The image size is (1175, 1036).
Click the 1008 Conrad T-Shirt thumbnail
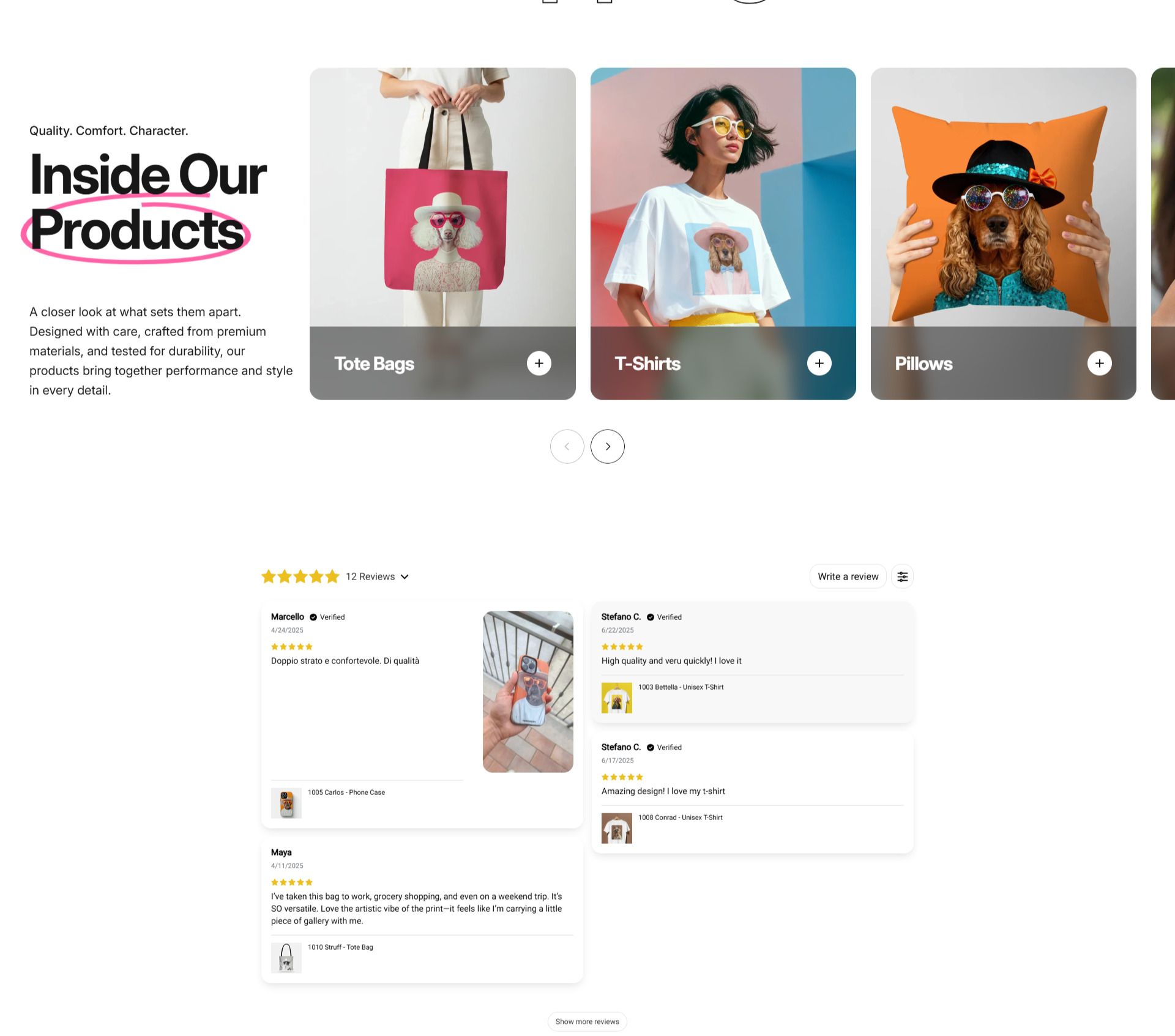[x=616, y=829]
